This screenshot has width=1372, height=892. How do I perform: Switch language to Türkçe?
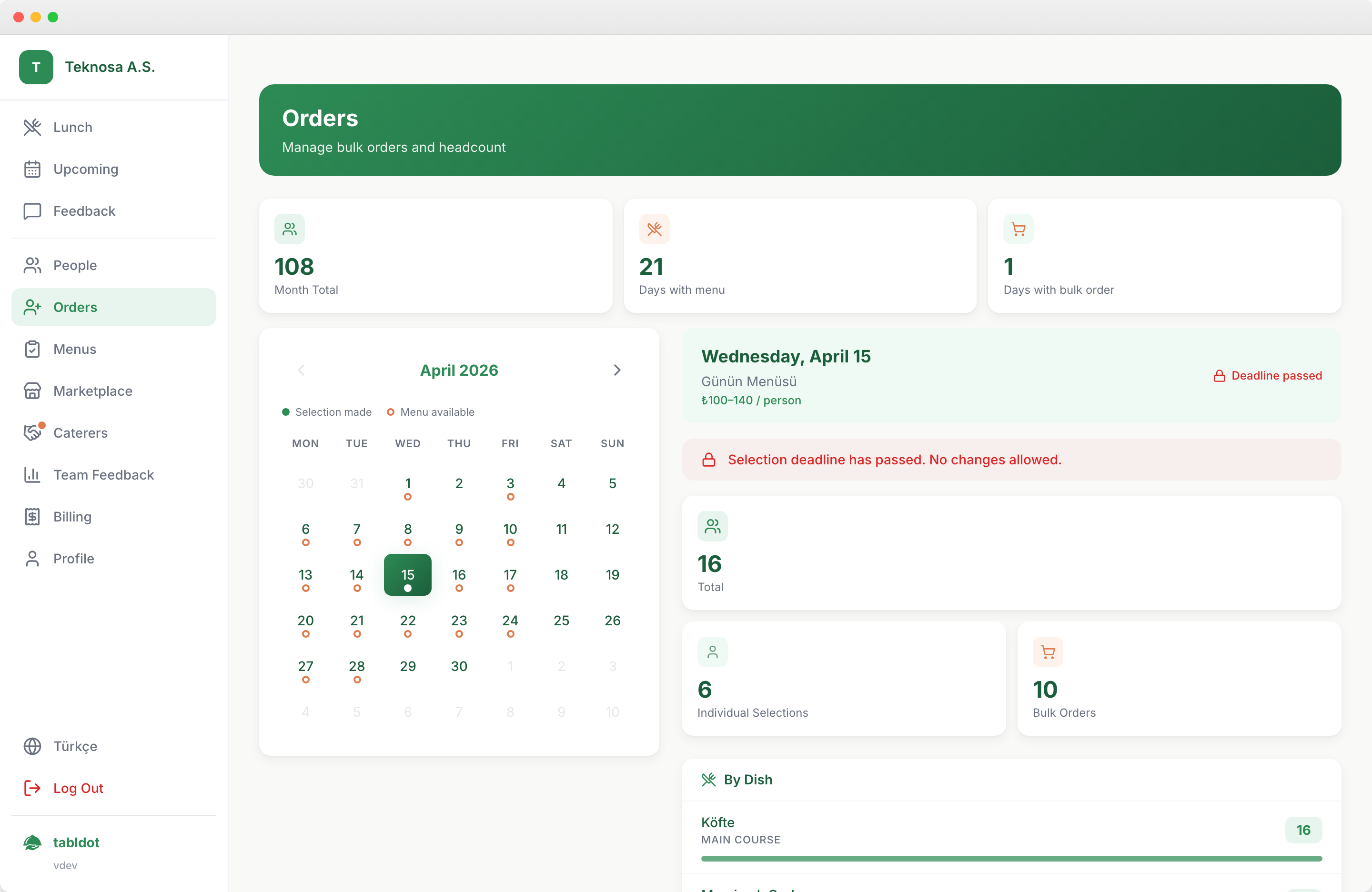pyautogui.click(x=113, y=746)
